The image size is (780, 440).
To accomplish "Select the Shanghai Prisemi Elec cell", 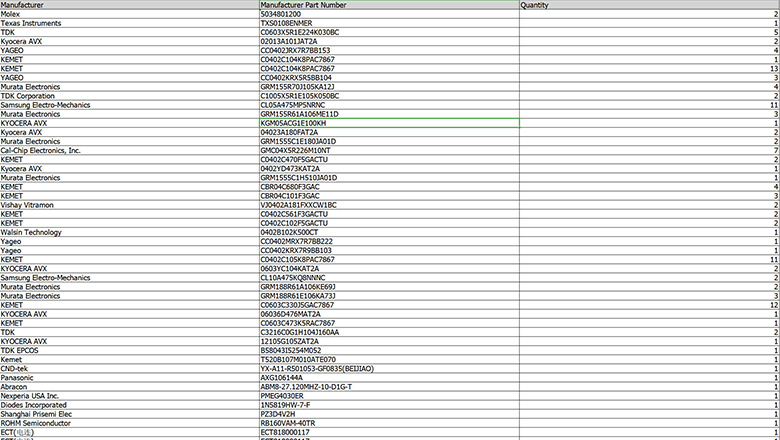I will [x=129, y=413].
